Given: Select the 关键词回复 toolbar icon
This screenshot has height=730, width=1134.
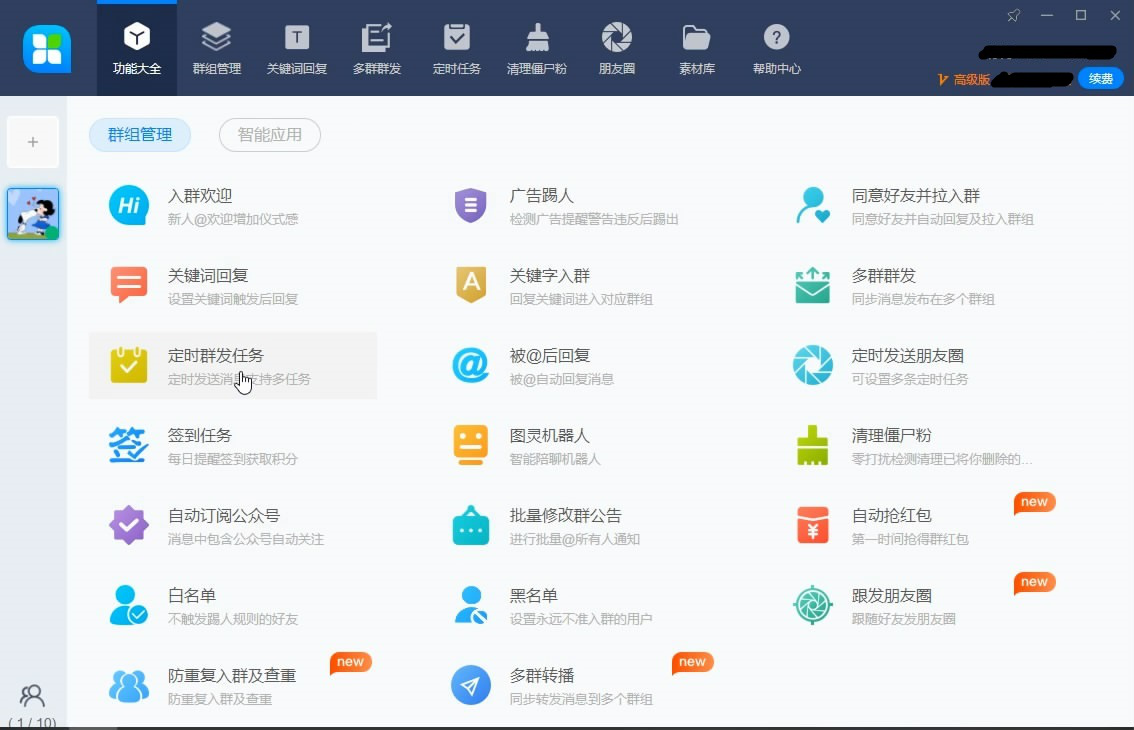Looking at the screenshot, I should click(296, 47).
